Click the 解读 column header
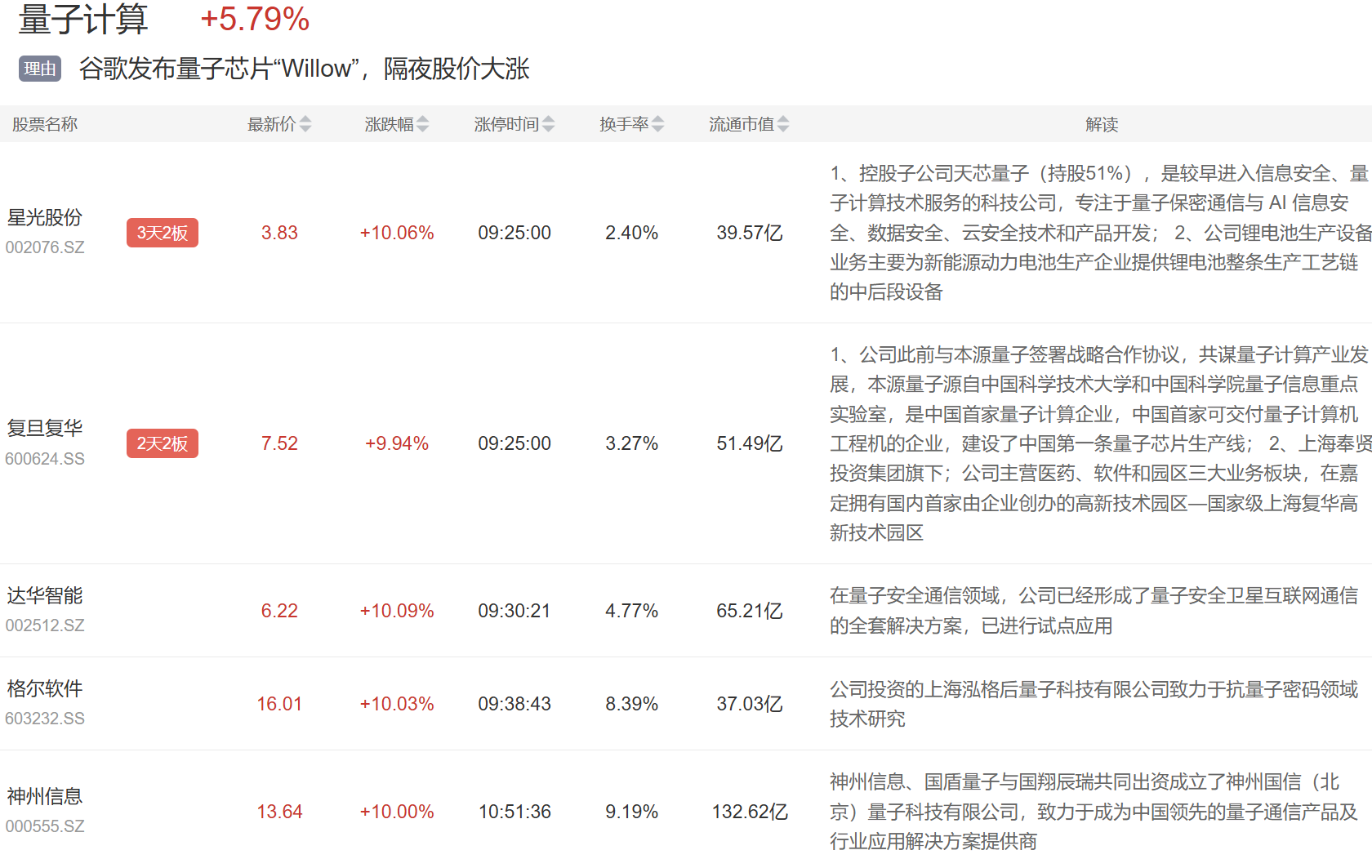 coord(1101,124)
